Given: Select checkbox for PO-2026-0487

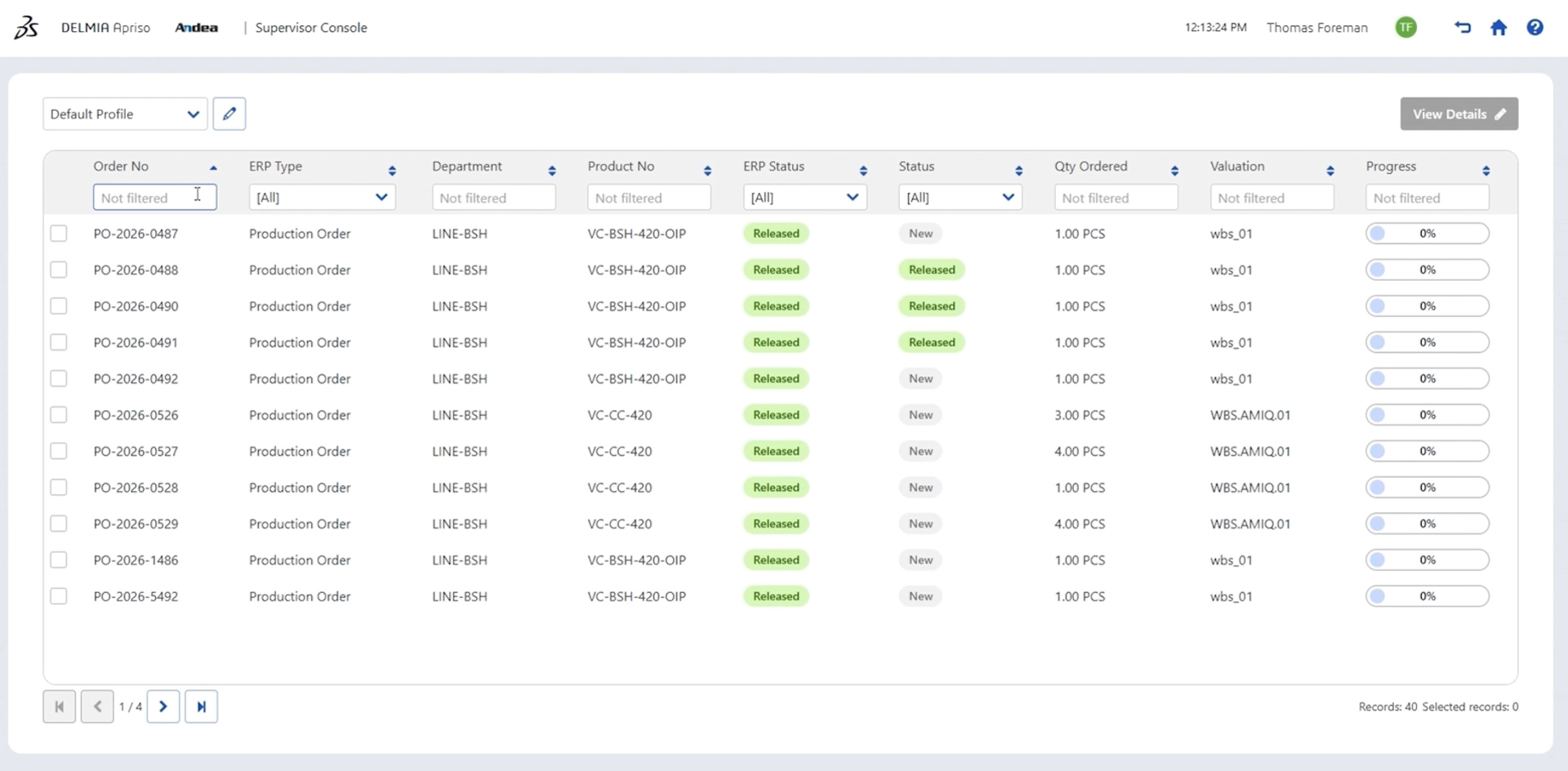Looking at the screenshot, I should pyautogui.click(x=59, y=234).
